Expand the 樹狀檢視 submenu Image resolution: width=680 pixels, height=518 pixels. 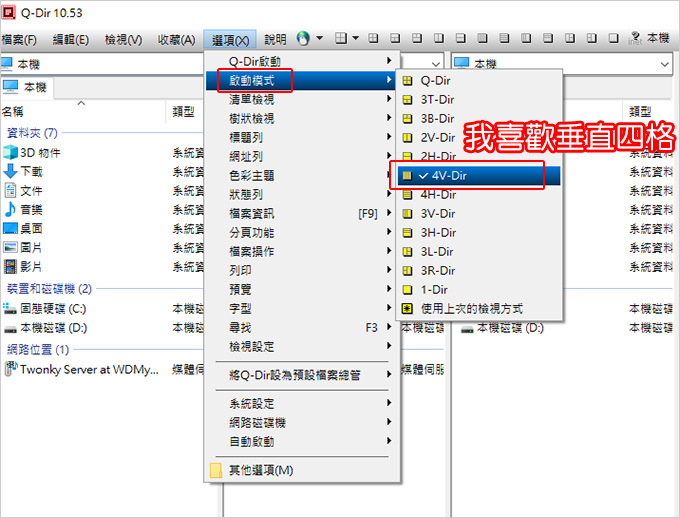coord(302,118)
